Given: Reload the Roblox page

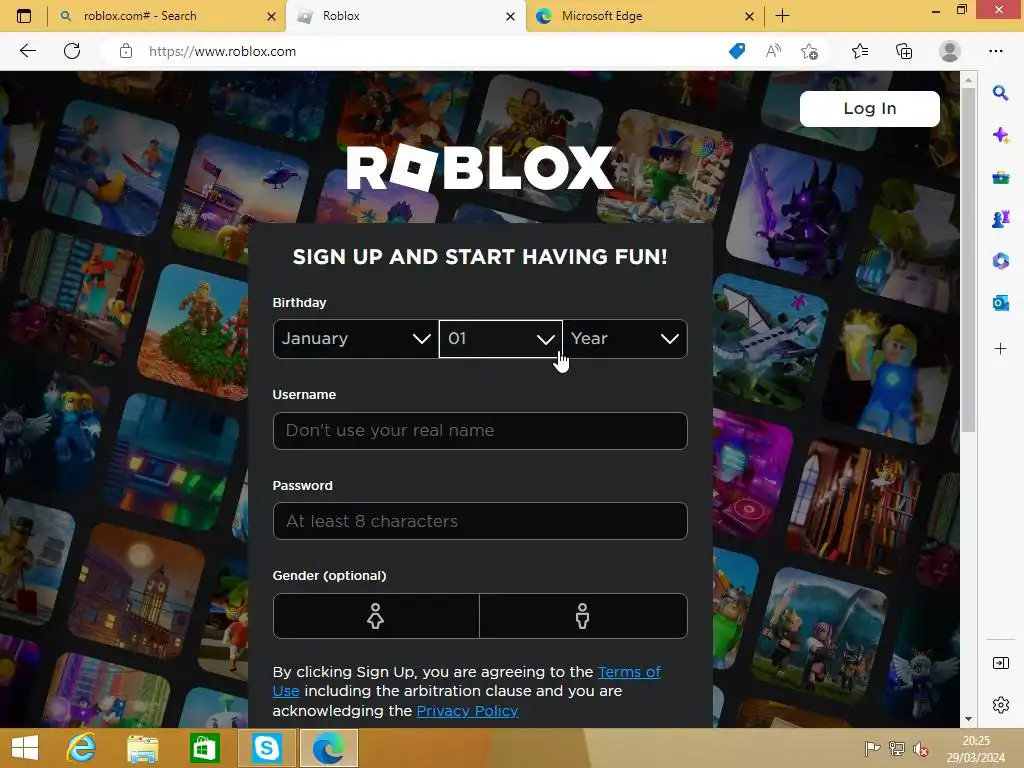Looking at the screenshot, I should pyautogui.click(x=72, y=51).
